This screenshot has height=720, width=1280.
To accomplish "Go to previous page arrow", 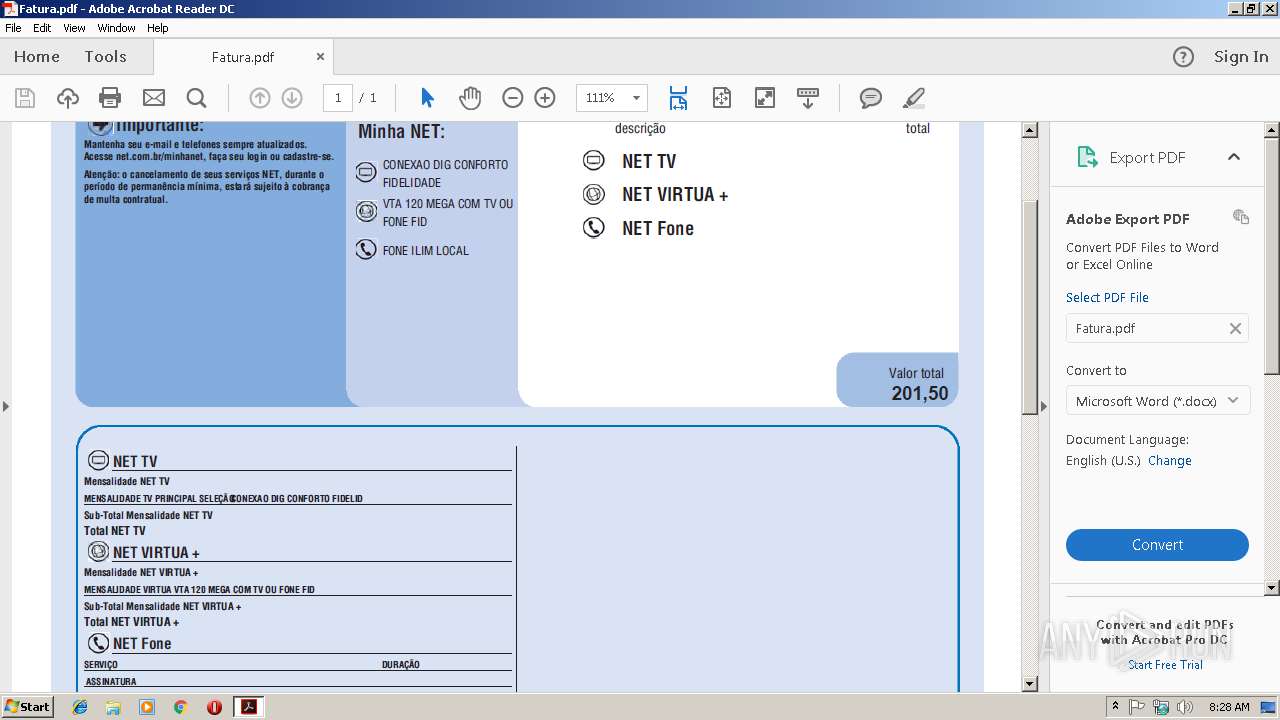I will [260, 98].
